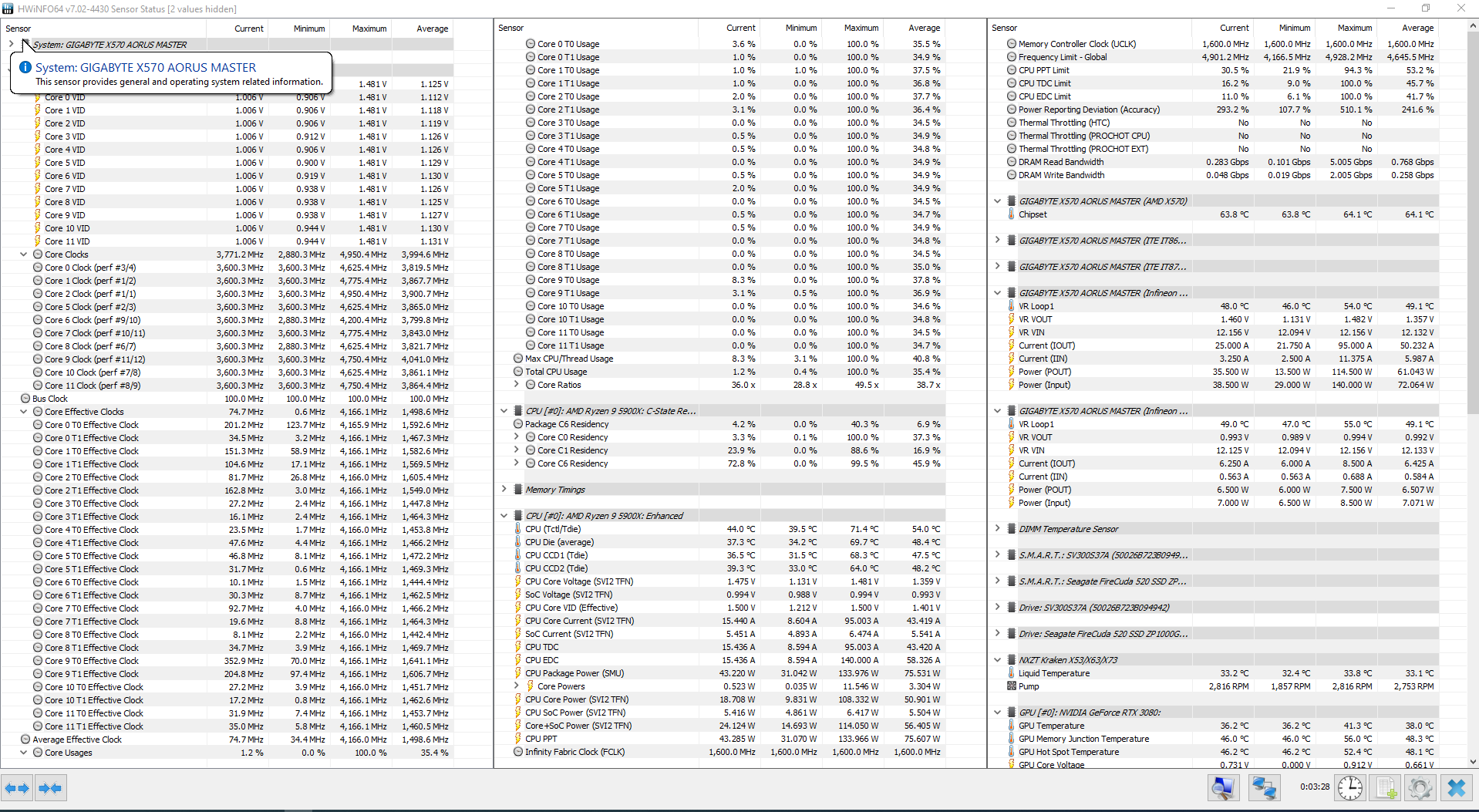Click the icon beside Infinity Fabric Clock (FCLK)
The width and height of the screenshot is (1479, 812).
[518, 752]
